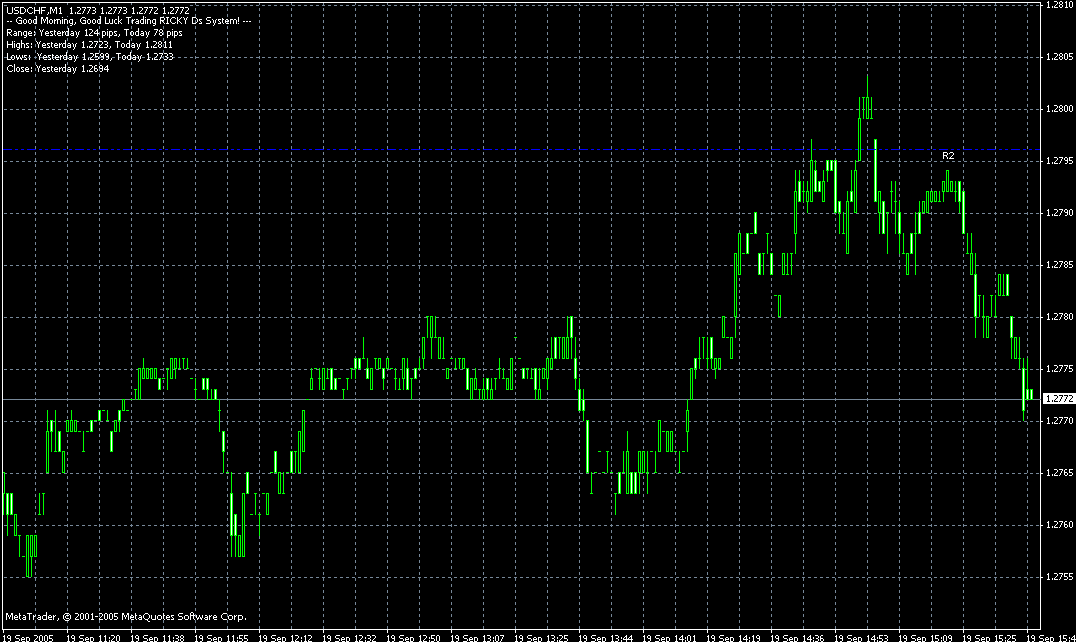This screenshot has height=642, width=1076.
Task: Click the 19 Sep 12:32 time label
Action: click(x=349, y=637)
